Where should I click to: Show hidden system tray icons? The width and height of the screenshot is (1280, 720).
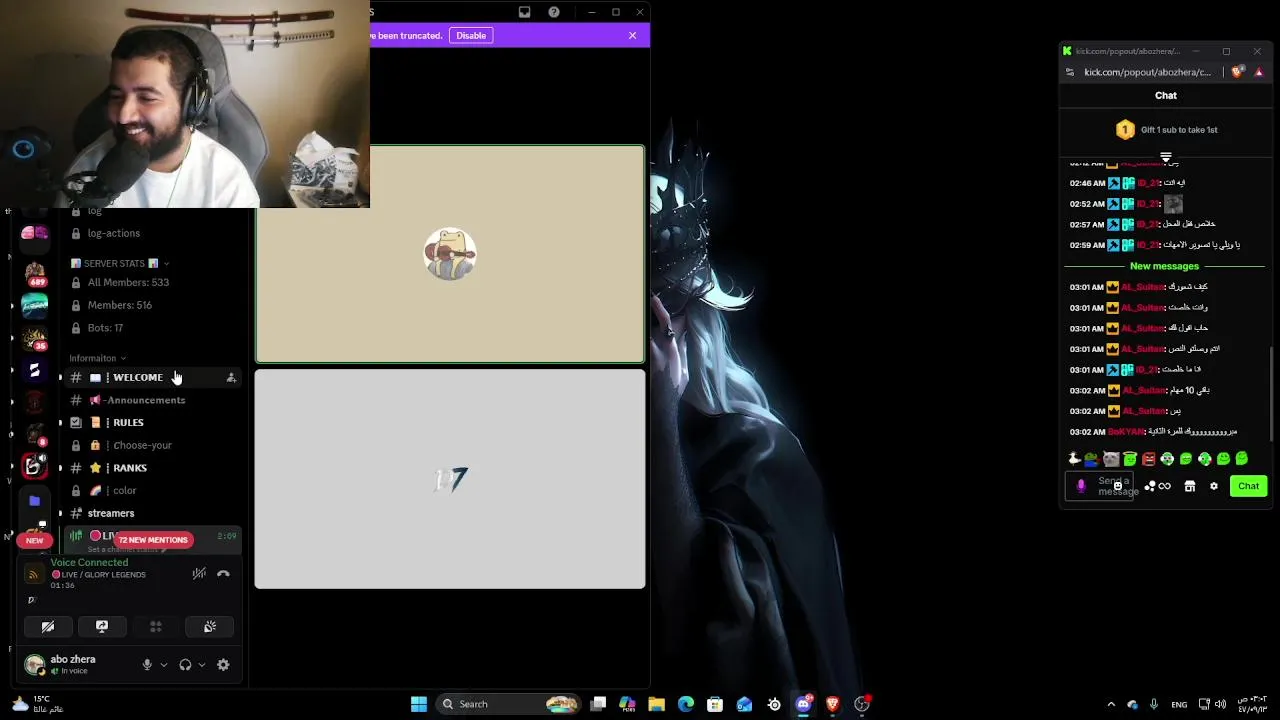(x=1111, y=704)
